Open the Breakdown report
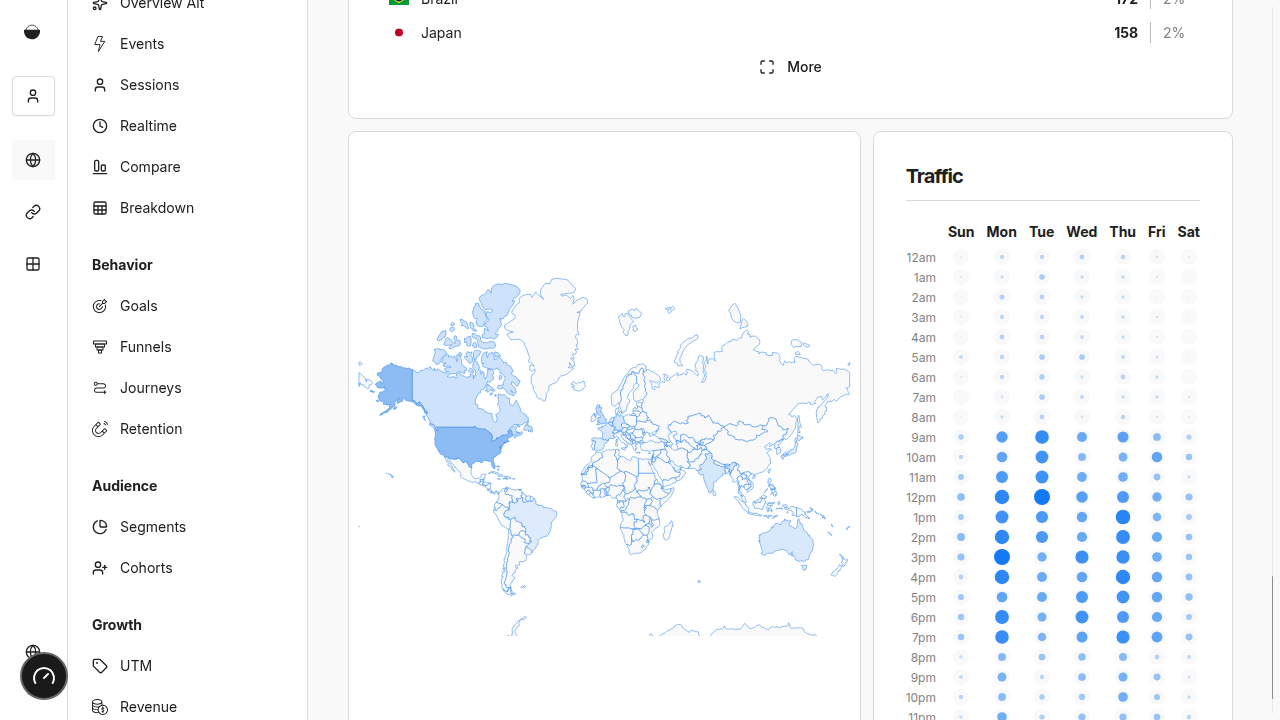This screenshot has height=720, width=1280. tap(156, 208)
